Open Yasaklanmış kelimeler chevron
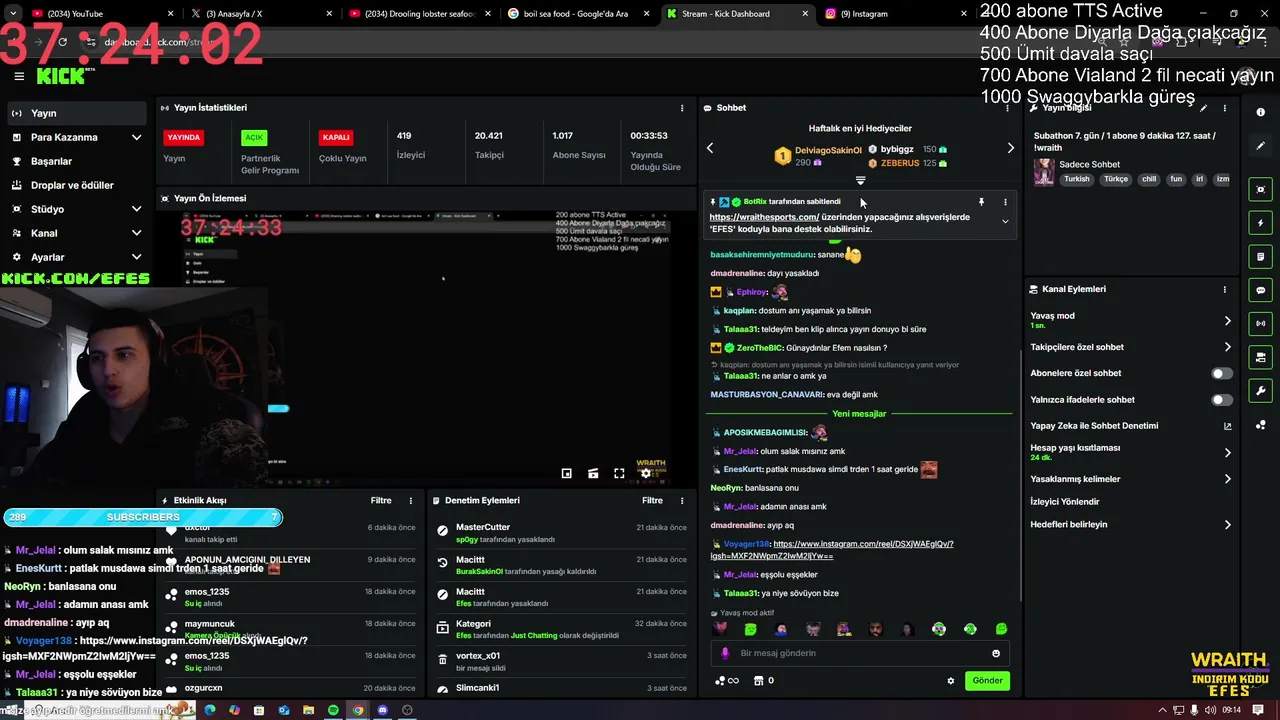1280x720 pixels. pyautogui.click(x=1227, y=479)
